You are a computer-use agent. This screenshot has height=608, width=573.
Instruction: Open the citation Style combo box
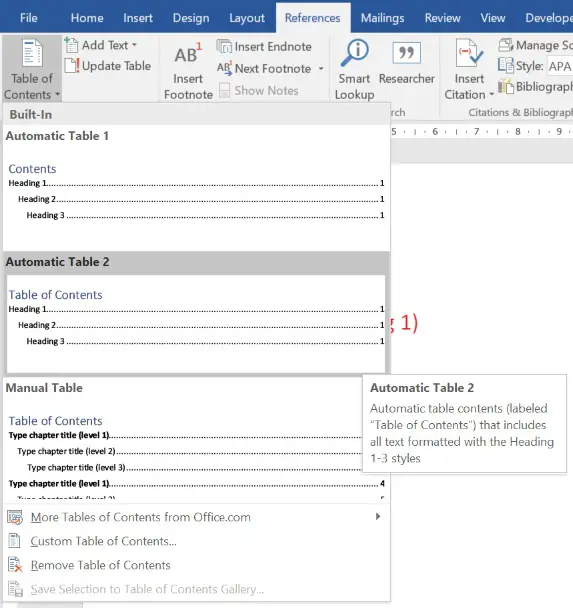(560, 66)
